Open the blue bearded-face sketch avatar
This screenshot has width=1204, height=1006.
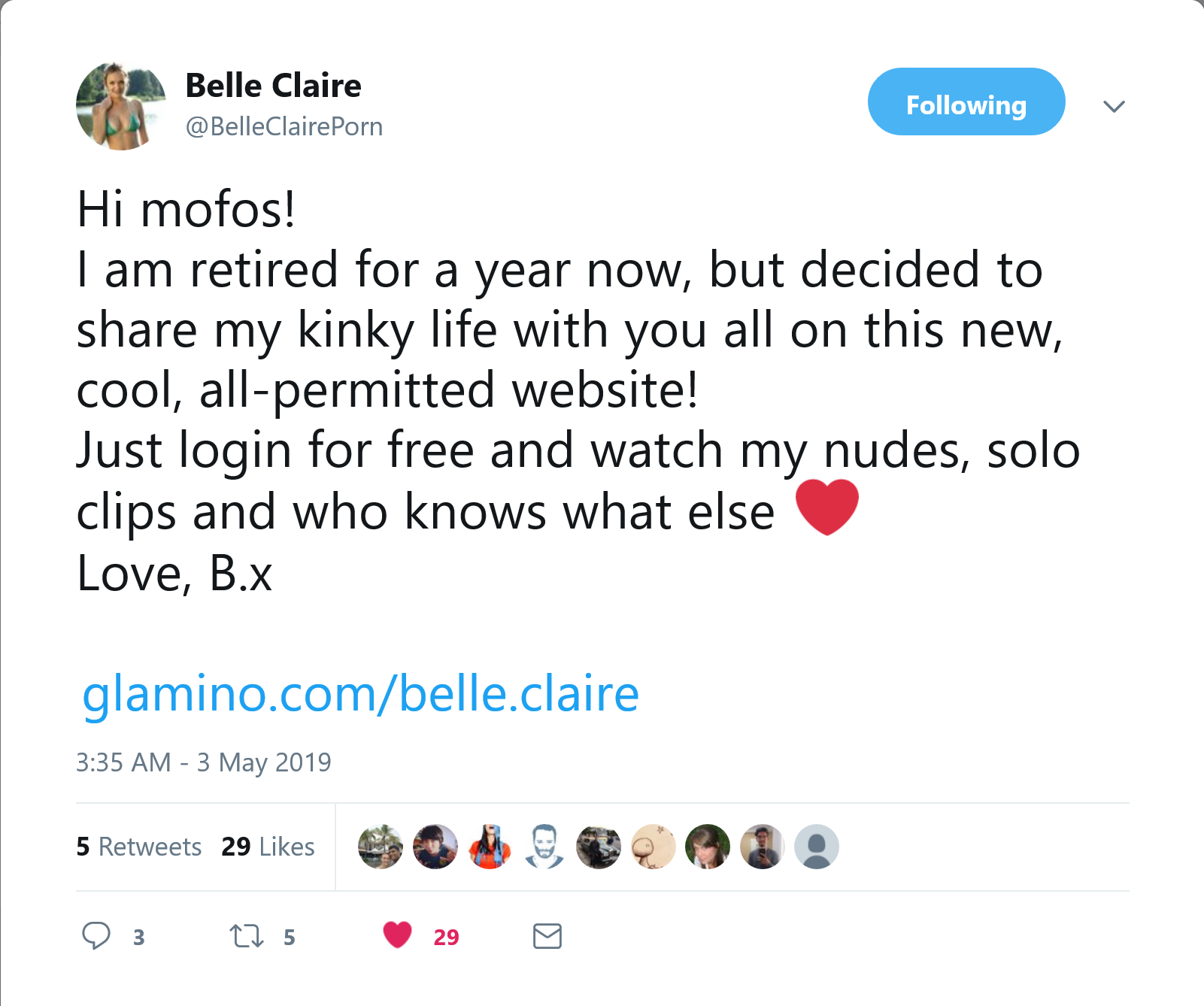tap(544, 847)
